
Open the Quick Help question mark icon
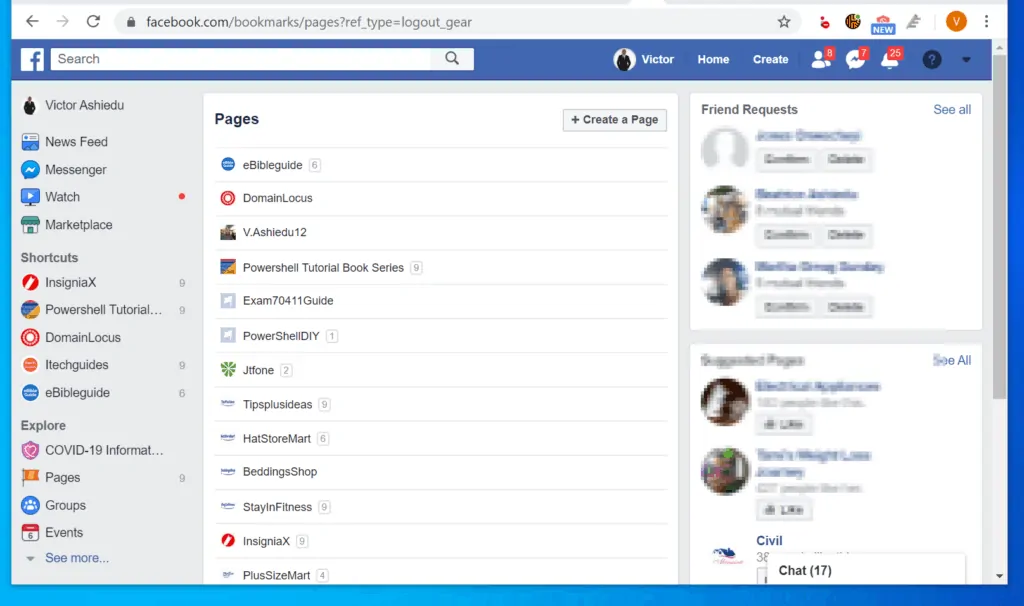click(932, 59)
